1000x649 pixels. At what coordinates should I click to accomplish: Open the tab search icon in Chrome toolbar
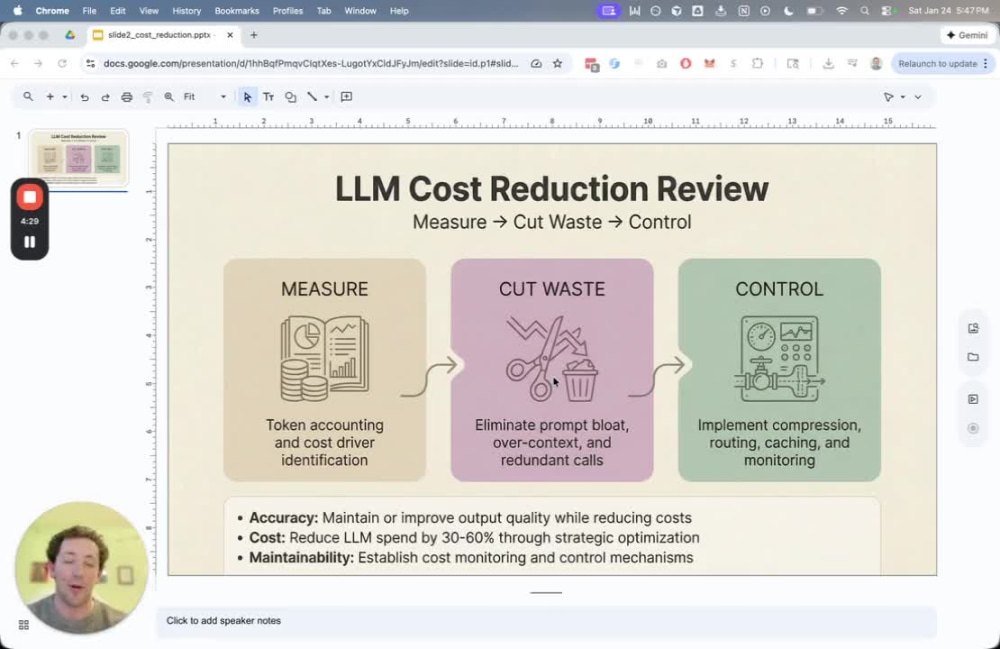pyautogui.click(x=793, y=64)
